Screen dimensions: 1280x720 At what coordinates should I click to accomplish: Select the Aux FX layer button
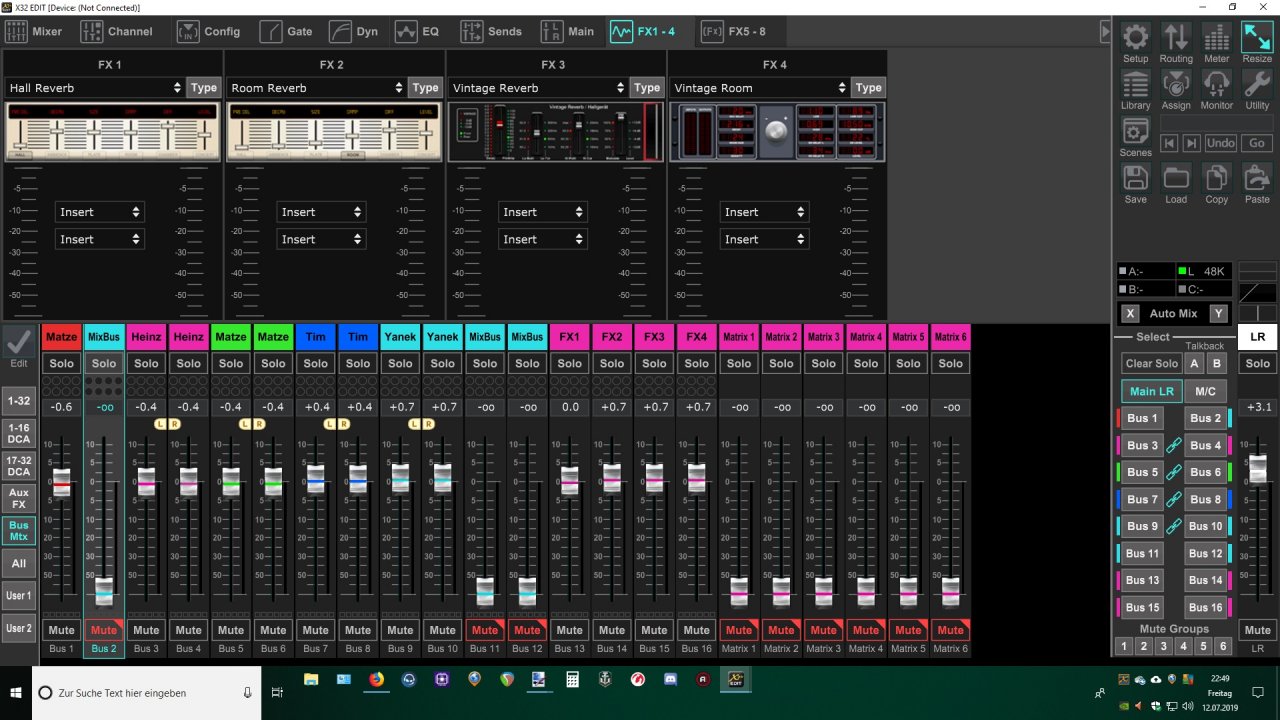pyautogui.click(x=18, y=498)
